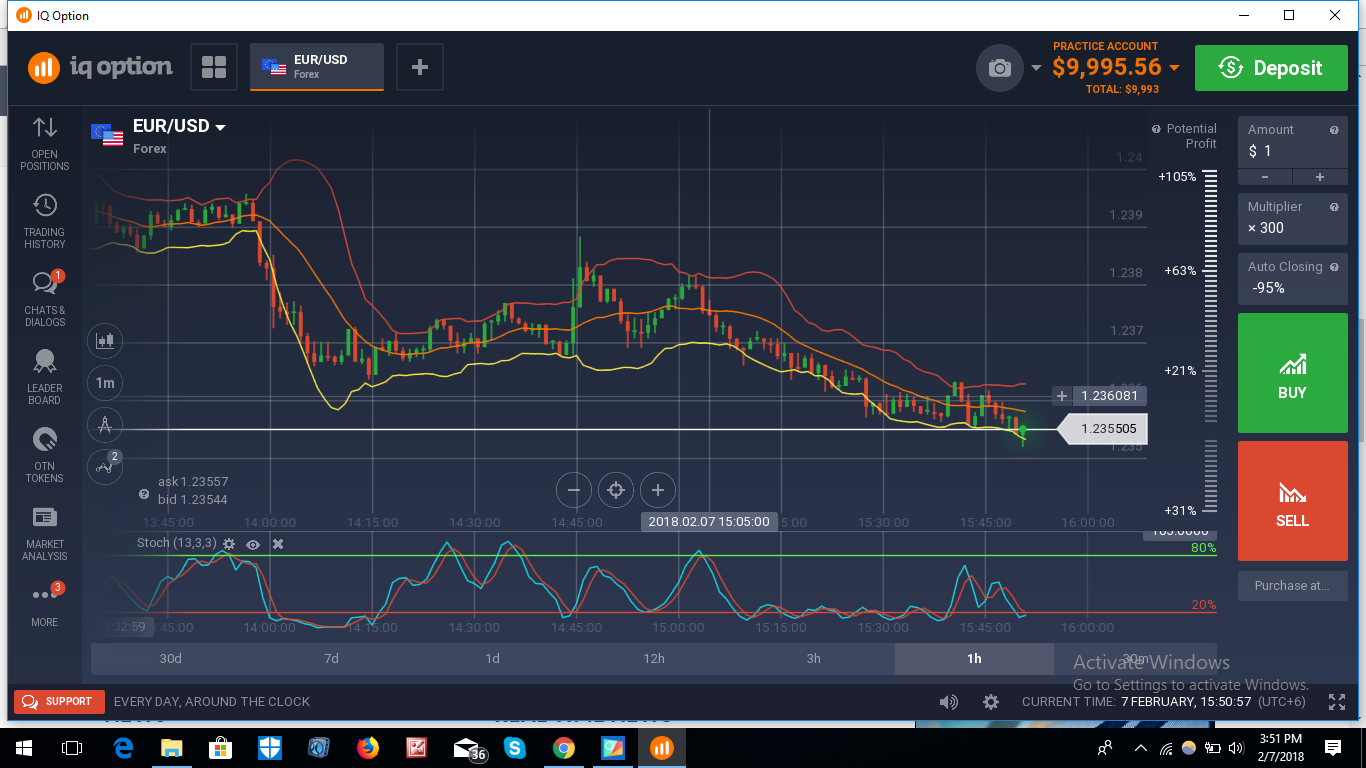Click the Amount help icon

point(1334,130)
